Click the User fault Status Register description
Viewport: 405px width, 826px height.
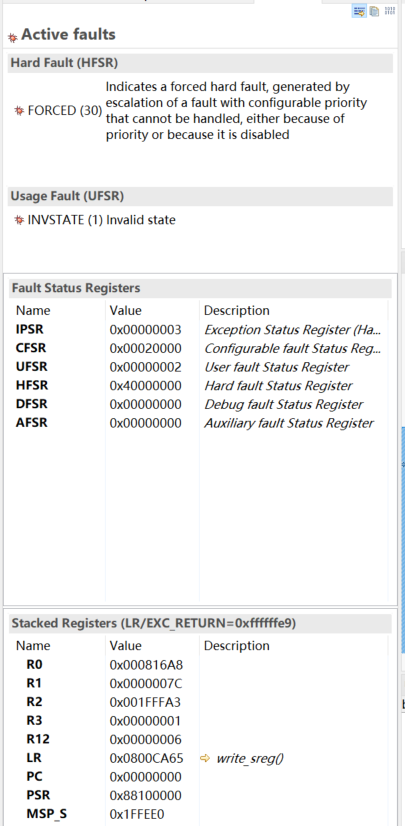coord(276,367)
